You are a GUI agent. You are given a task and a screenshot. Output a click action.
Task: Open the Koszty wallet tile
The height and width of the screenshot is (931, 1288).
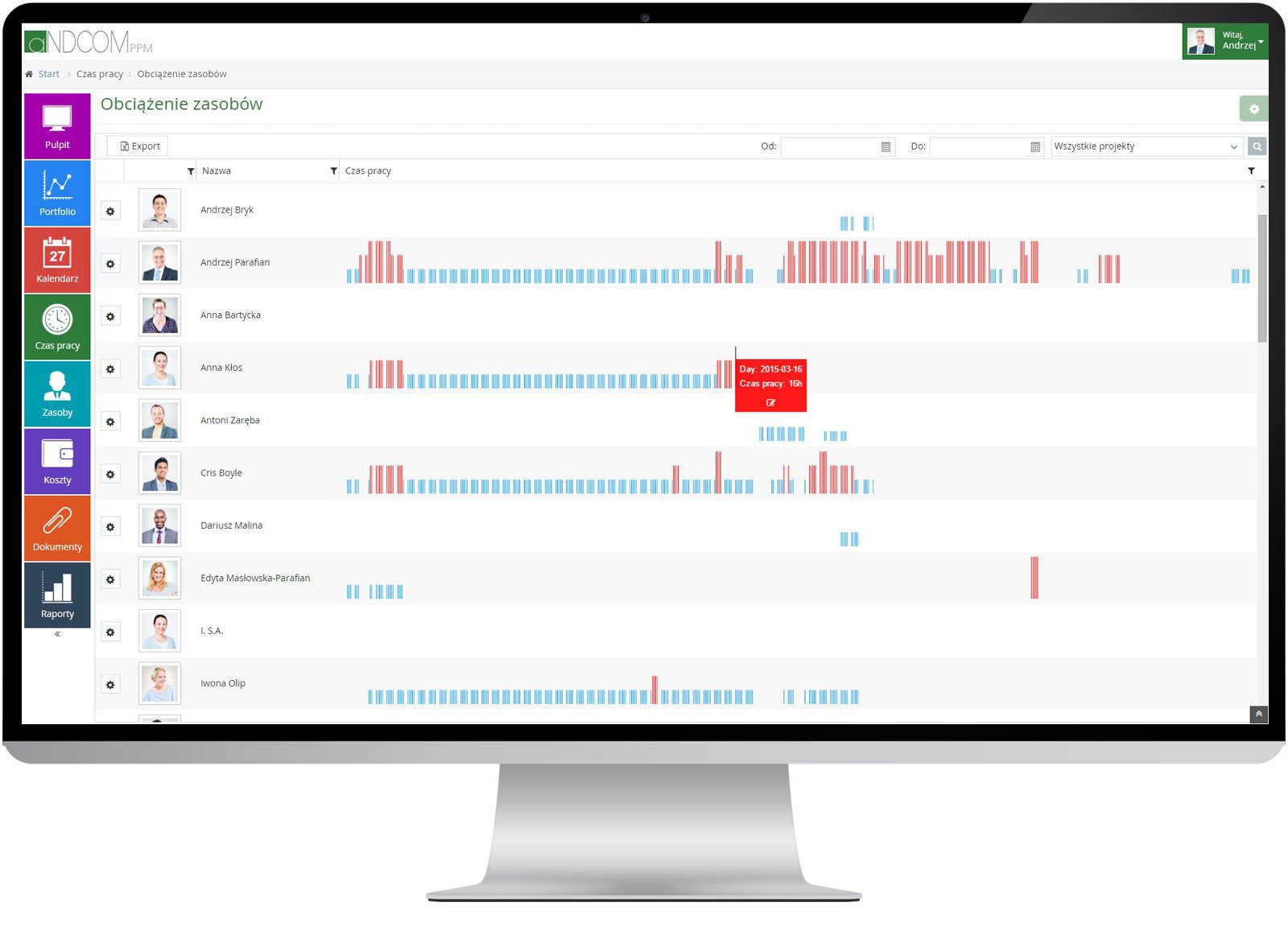point(57,461)
